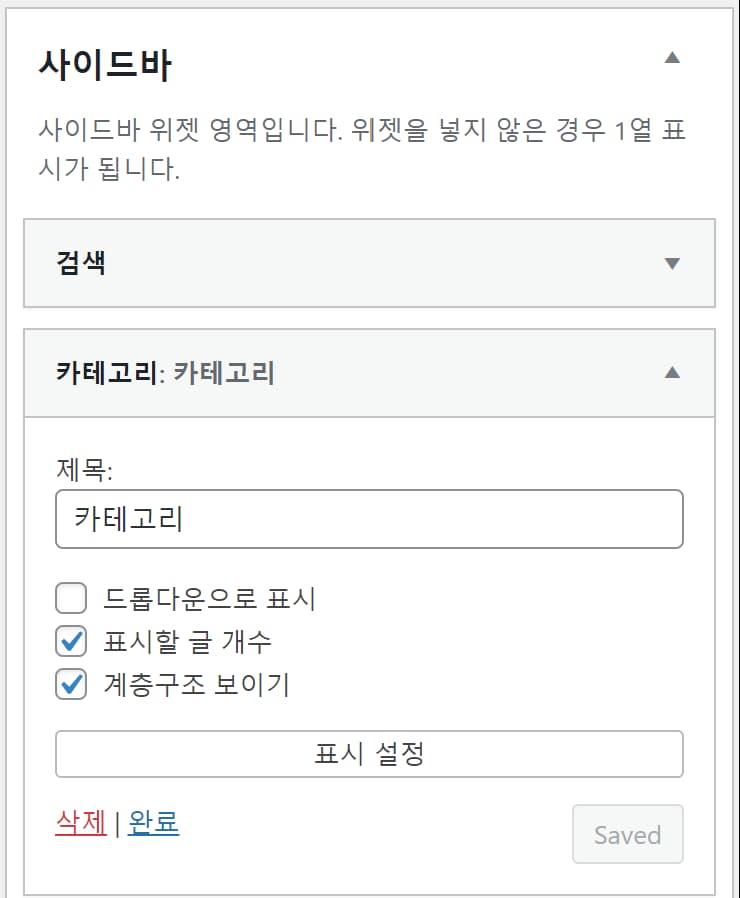
Task: Uncheck the 계층구조 보이기 checkbox
Action: (71, 684)
